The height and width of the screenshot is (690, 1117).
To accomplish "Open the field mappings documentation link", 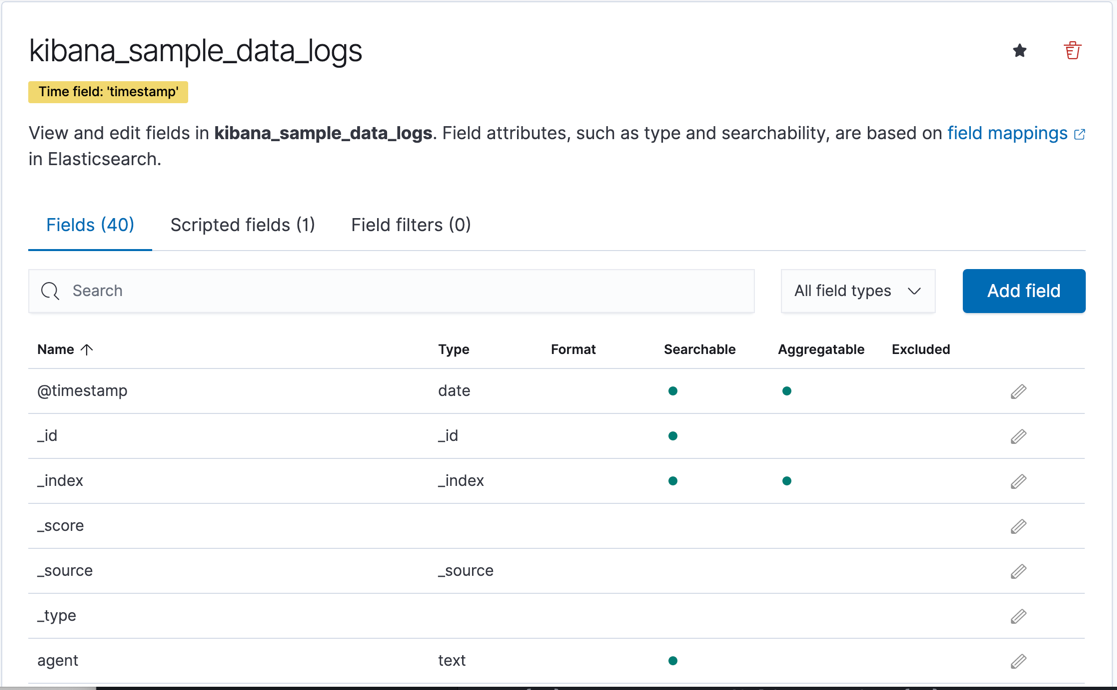I will click(1007, 133).
